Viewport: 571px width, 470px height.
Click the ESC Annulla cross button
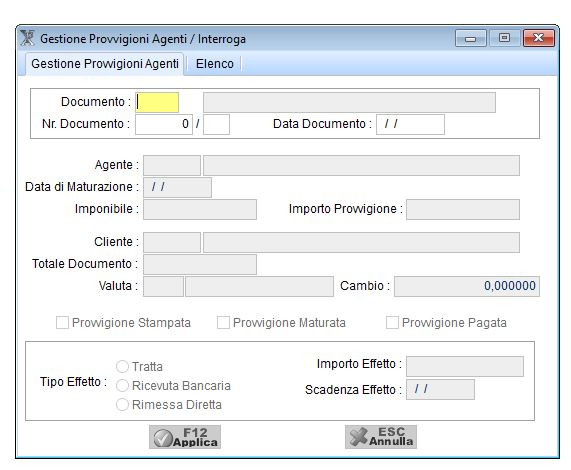coord(381,437)
